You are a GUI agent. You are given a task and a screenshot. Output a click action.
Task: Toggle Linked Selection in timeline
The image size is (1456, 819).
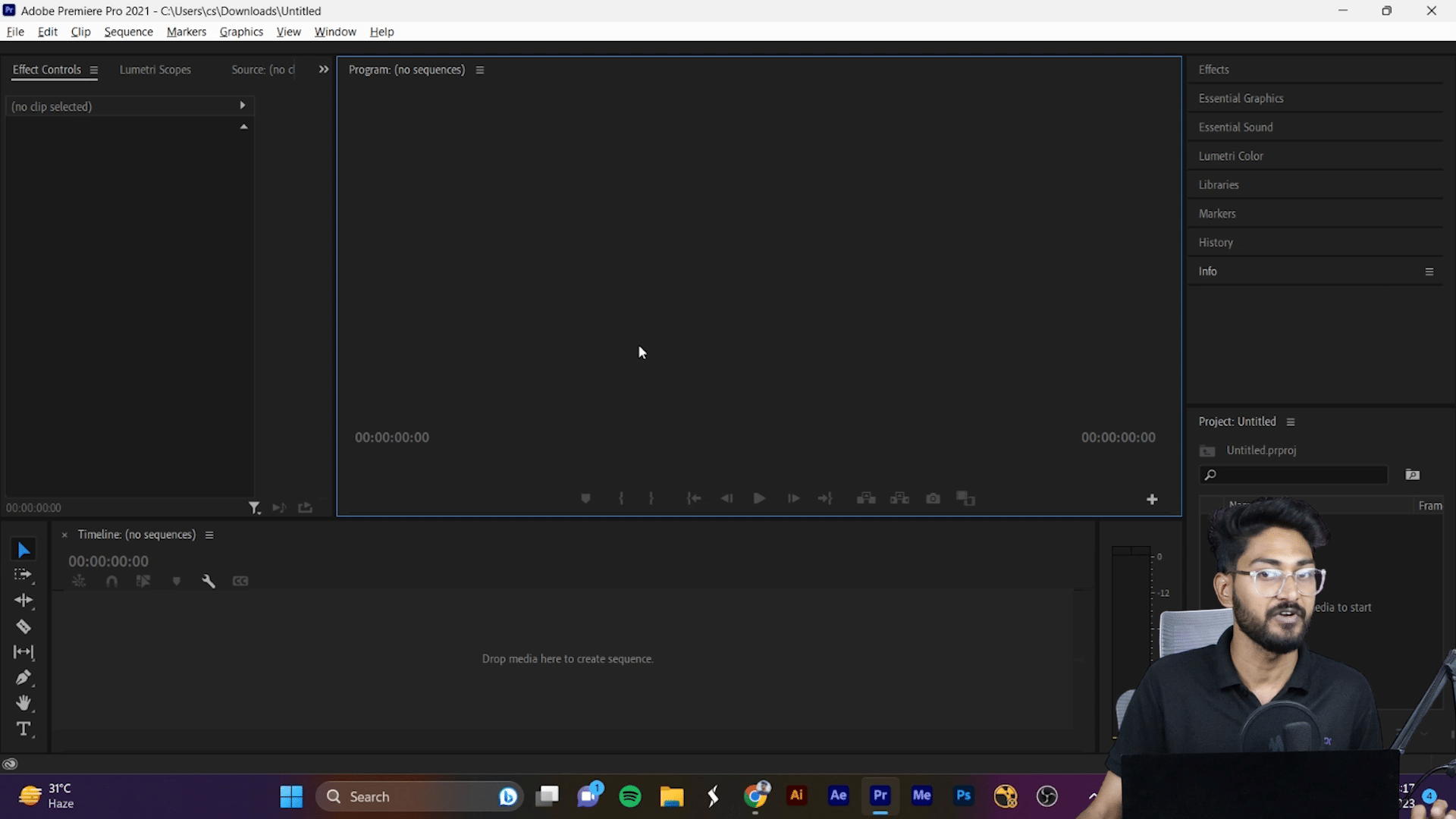[x=143, y=581]
